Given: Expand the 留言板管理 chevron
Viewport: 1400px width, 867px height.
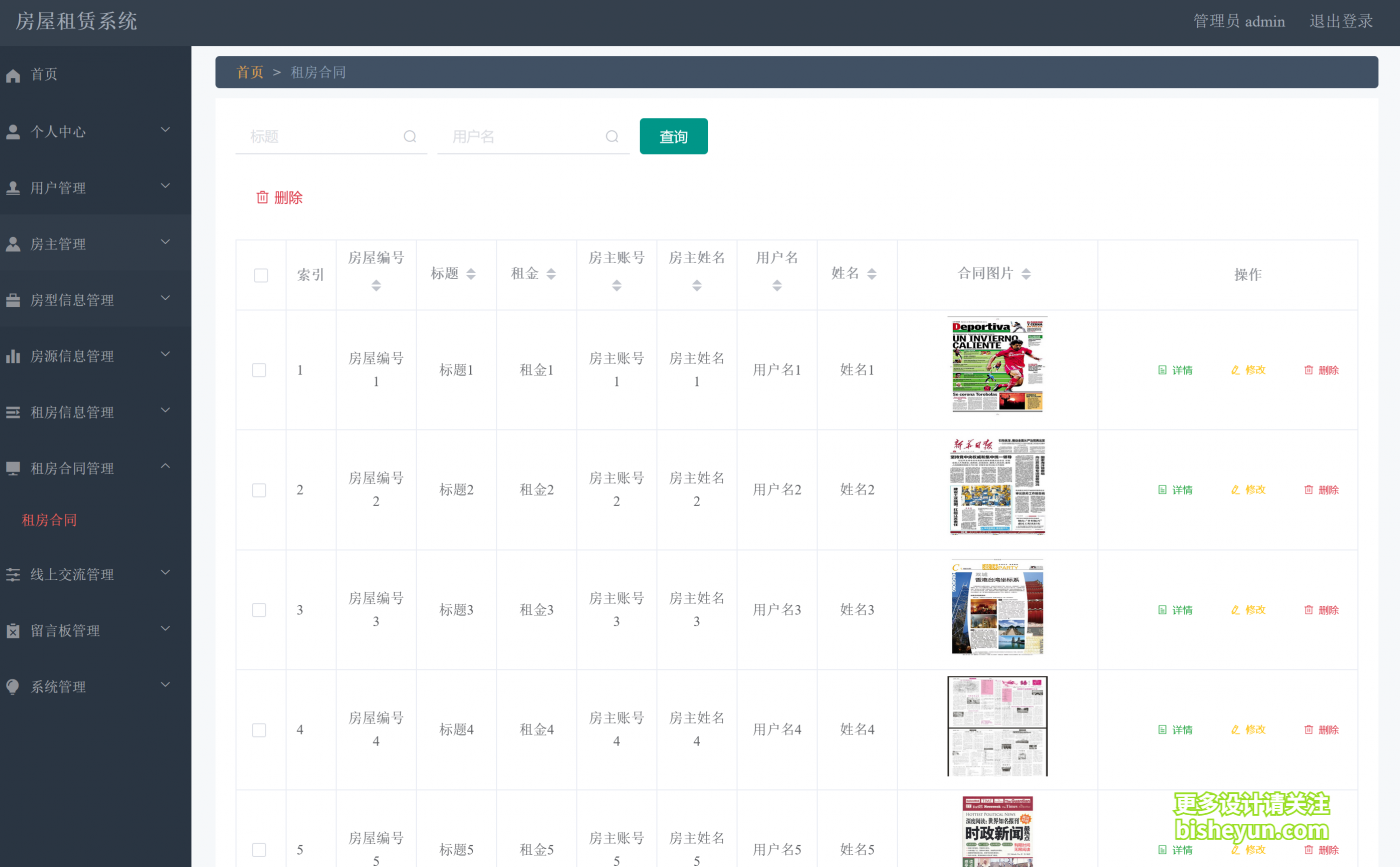Looking at the screenshot, I should tap(166, 629).
